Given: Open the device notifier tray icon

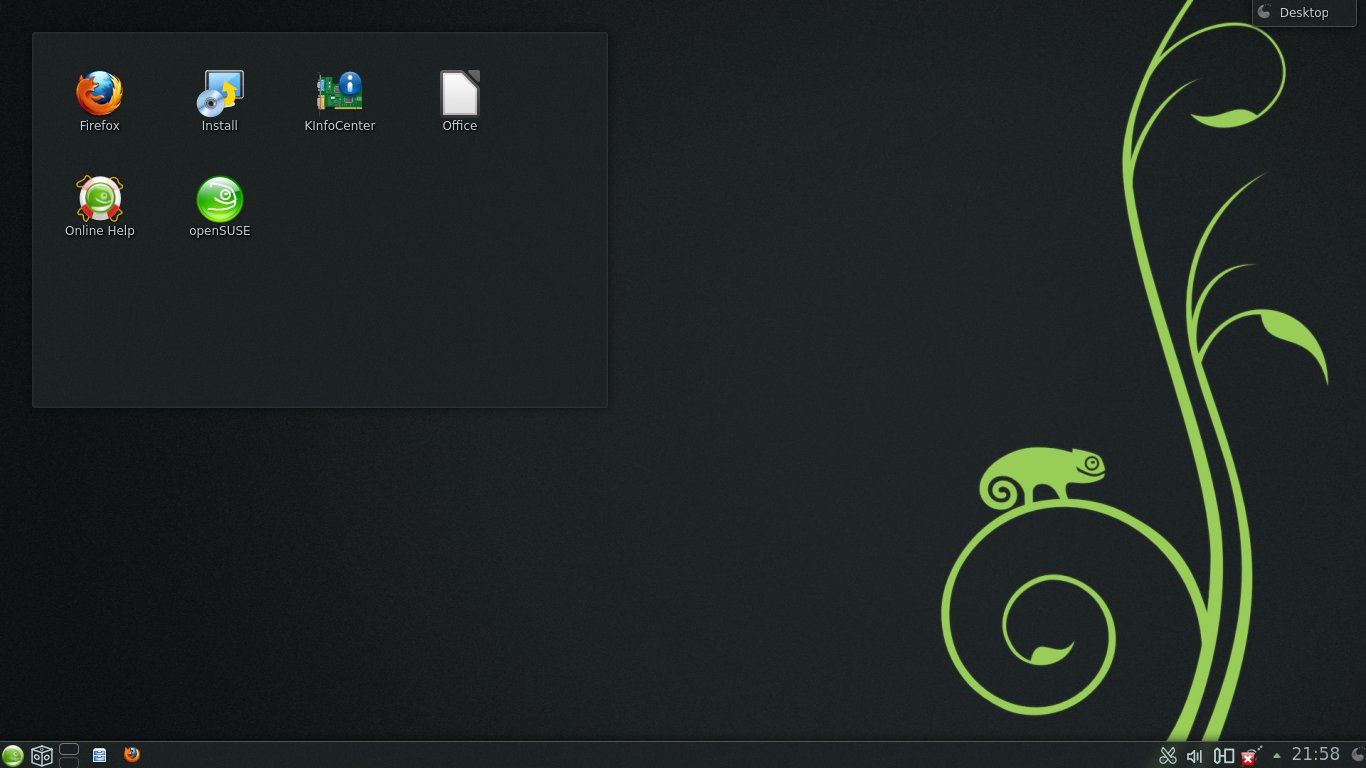Looking at the screenshot, I should click(x=1223, y=756).
